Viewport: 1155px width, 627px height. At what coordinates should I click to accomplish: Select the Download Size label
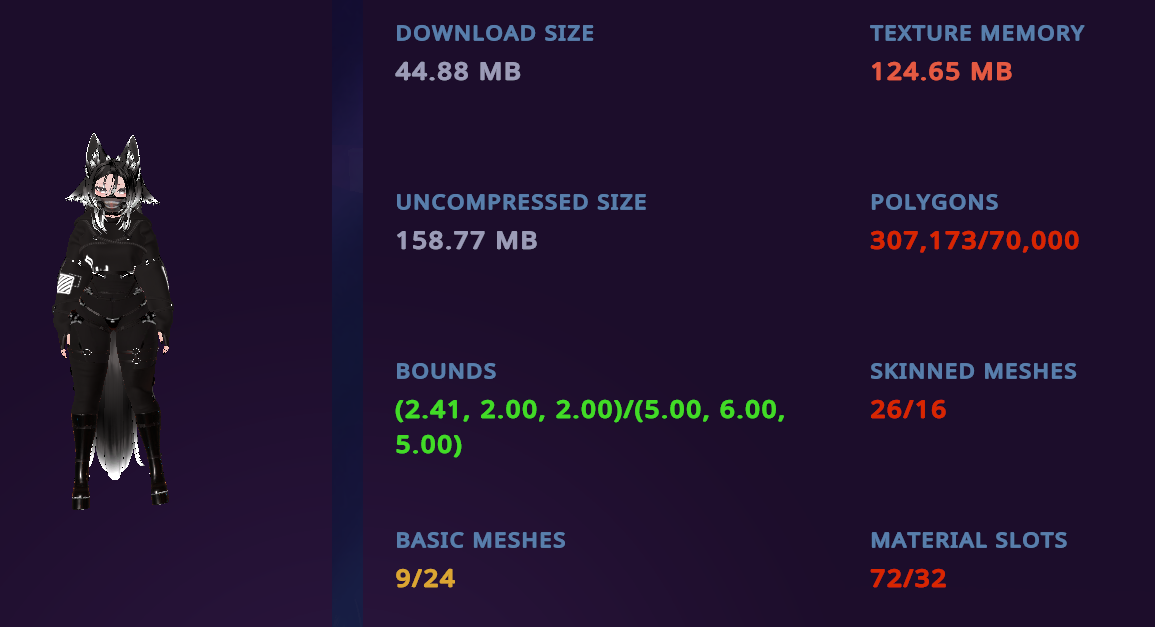tap(494, 33)
